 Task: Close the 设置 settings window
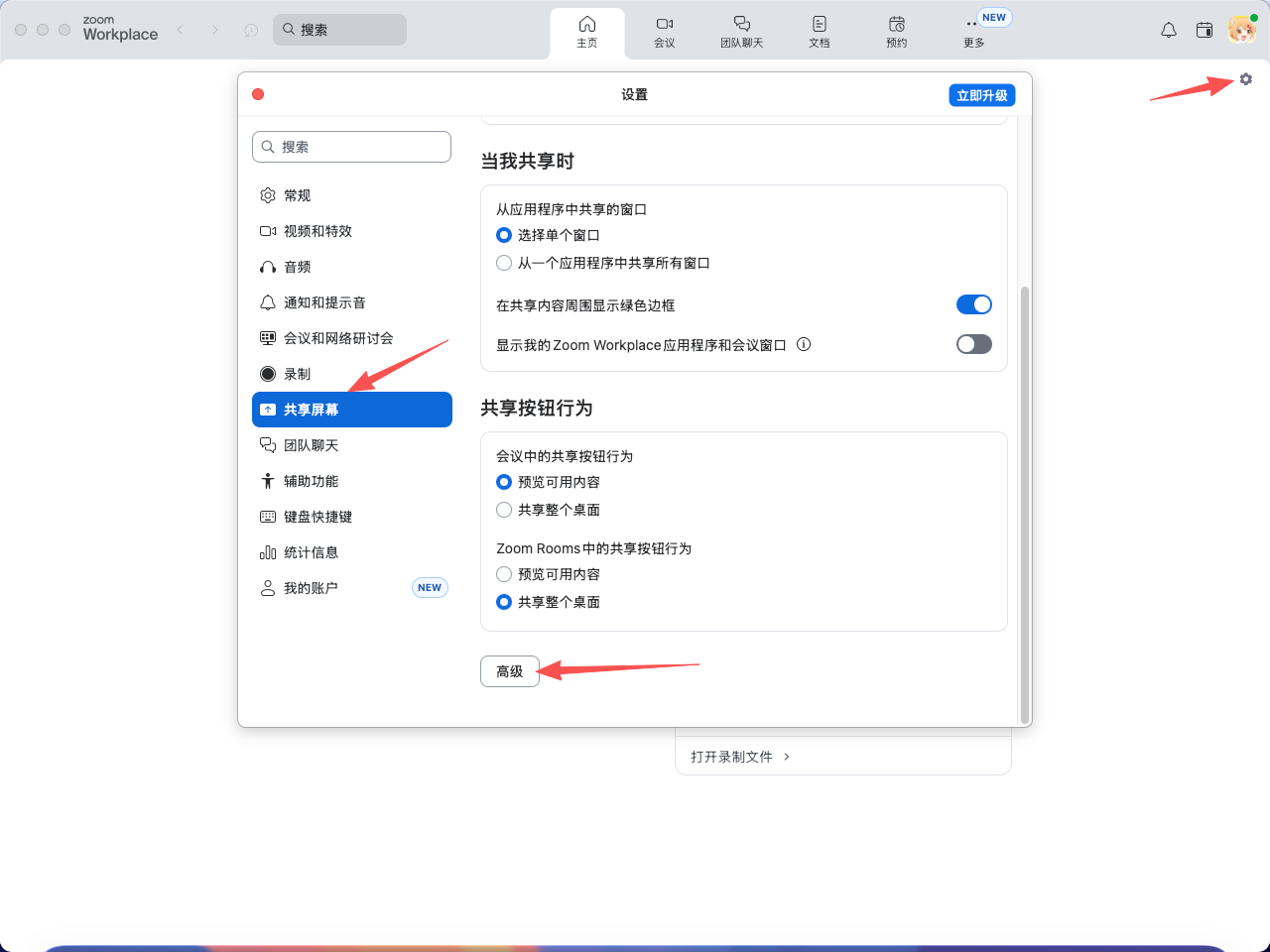coord(258,94)
